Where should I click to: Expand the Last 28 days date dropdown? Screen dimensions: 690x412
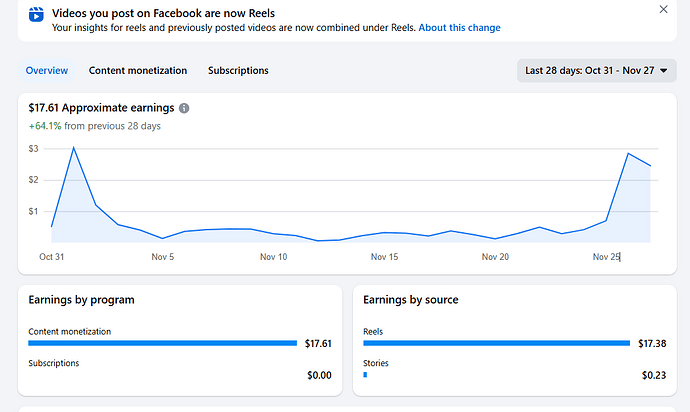coord(595,71)
